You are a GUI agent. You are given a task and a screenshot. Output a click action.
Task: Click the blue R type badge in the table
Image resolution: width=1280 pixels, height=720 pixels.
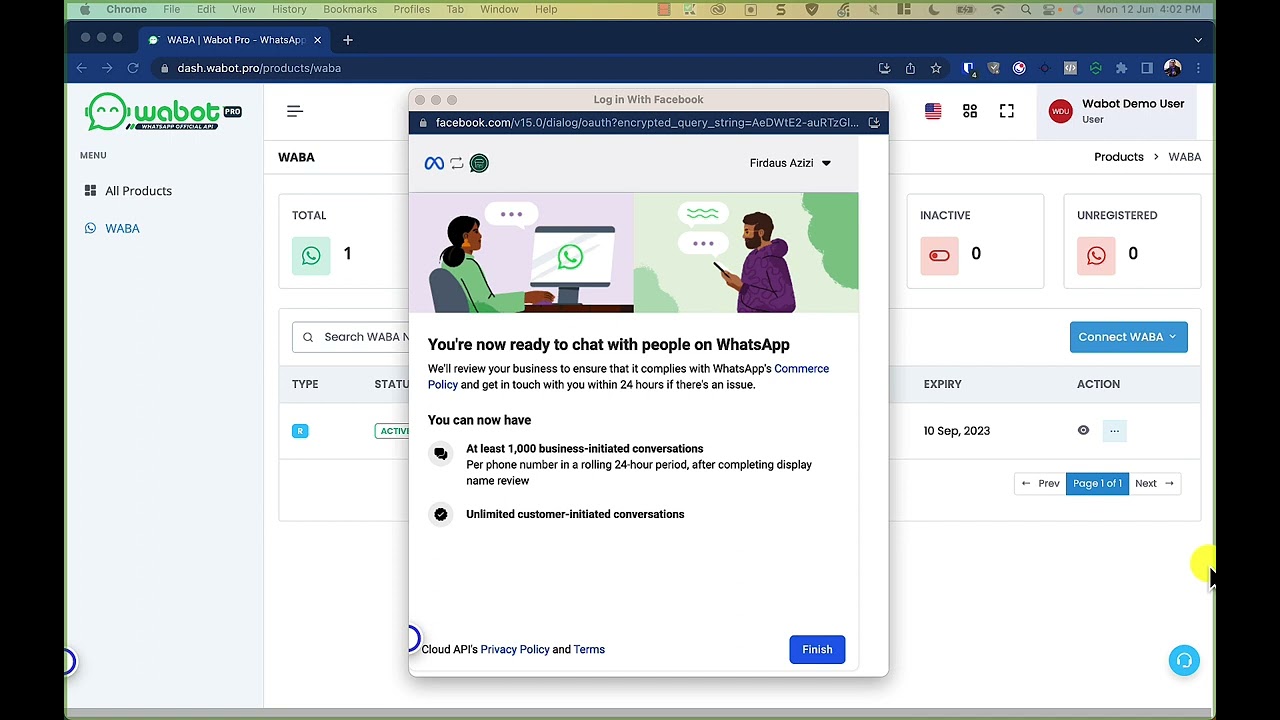click(x=300, y=431)
